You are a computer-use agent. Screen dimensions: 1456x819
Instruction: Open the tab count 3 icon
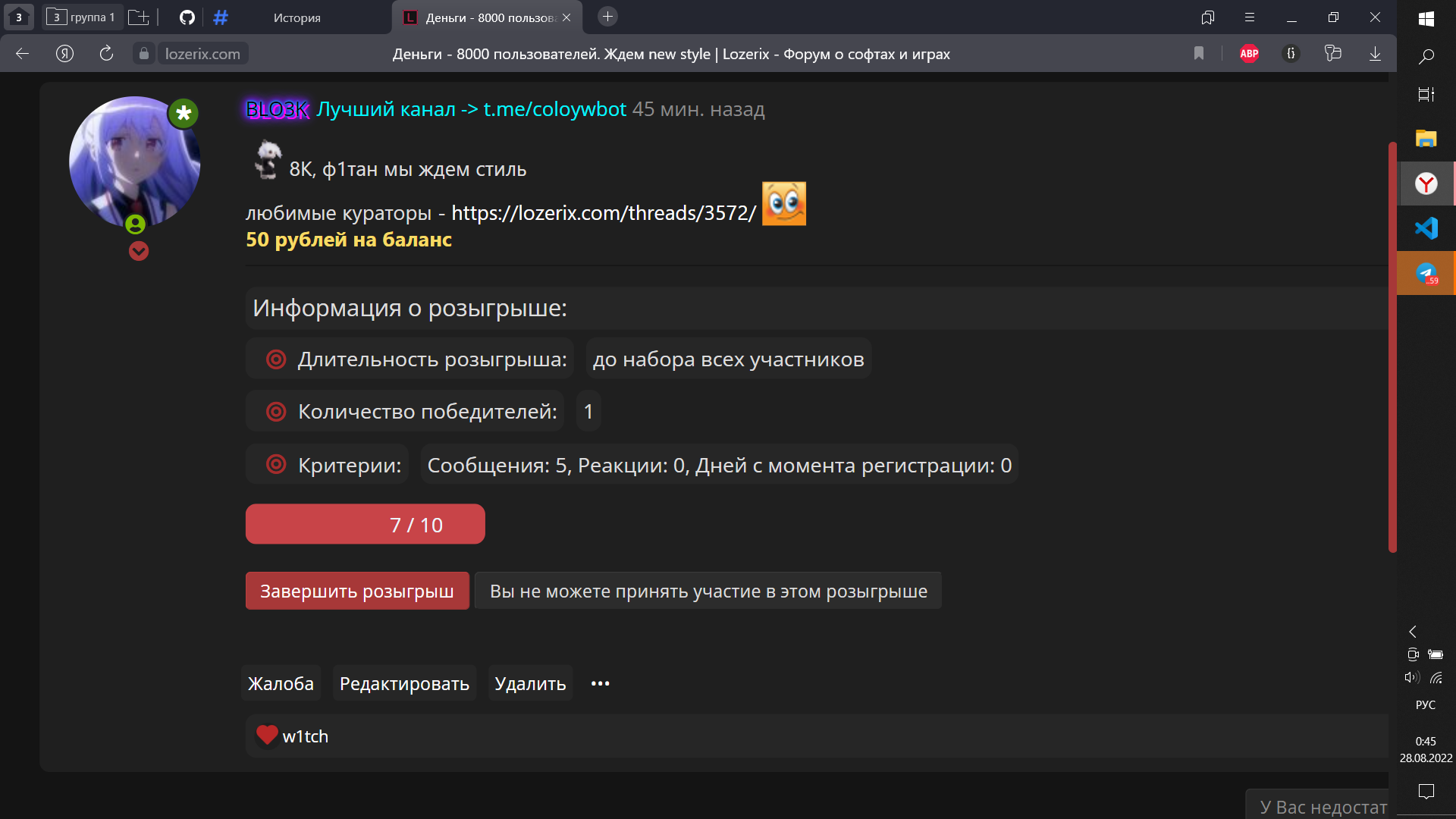pos(19,17)
